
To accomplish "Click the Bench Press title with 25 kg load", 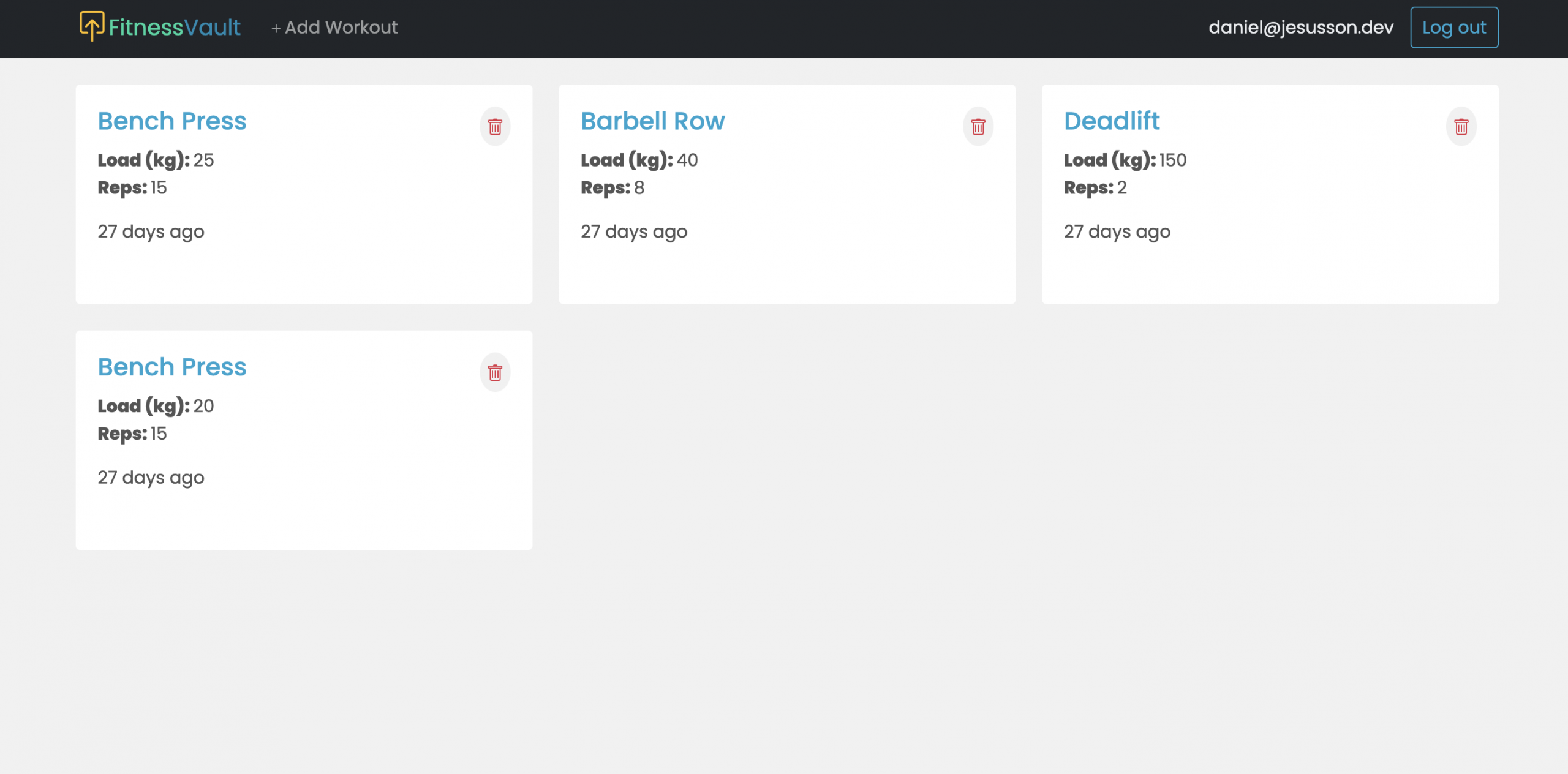I will (x=172, y=121).
